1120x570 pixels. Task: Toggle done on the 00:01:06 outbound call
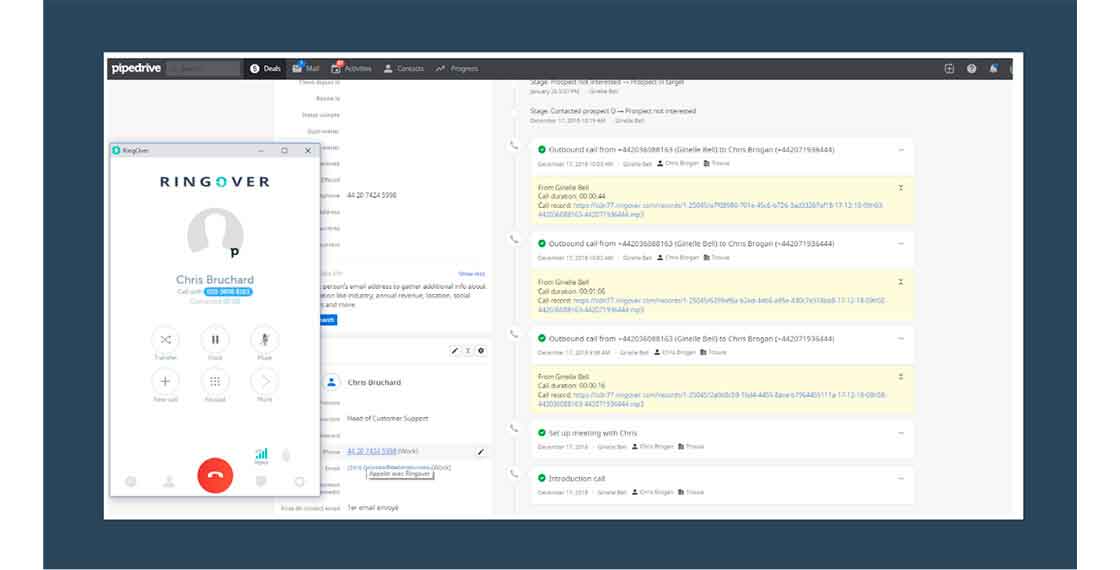point(541,244)
